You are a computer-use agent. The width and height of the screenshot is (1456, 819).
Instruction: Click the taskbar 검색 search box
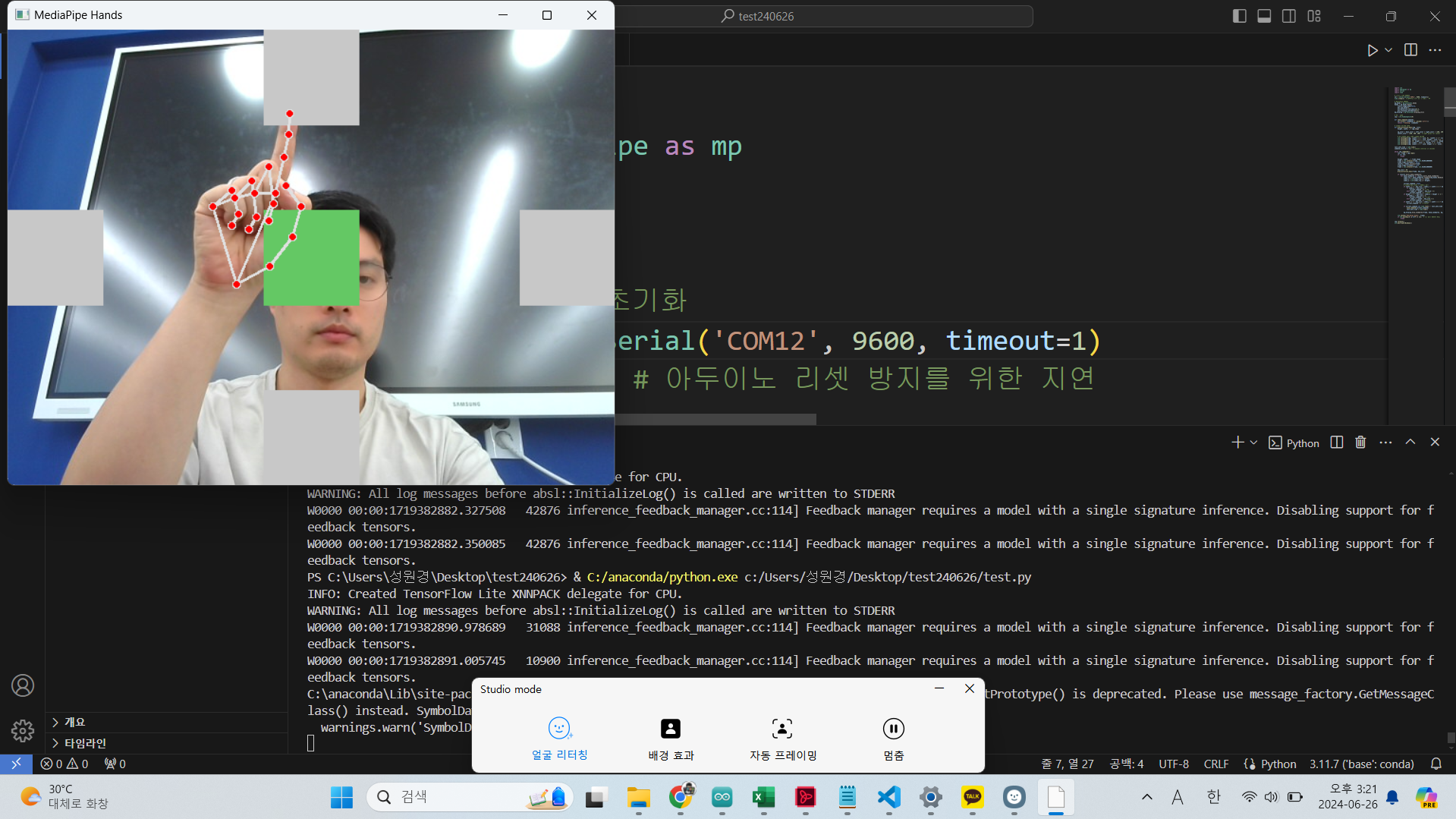tap(469, 797)
